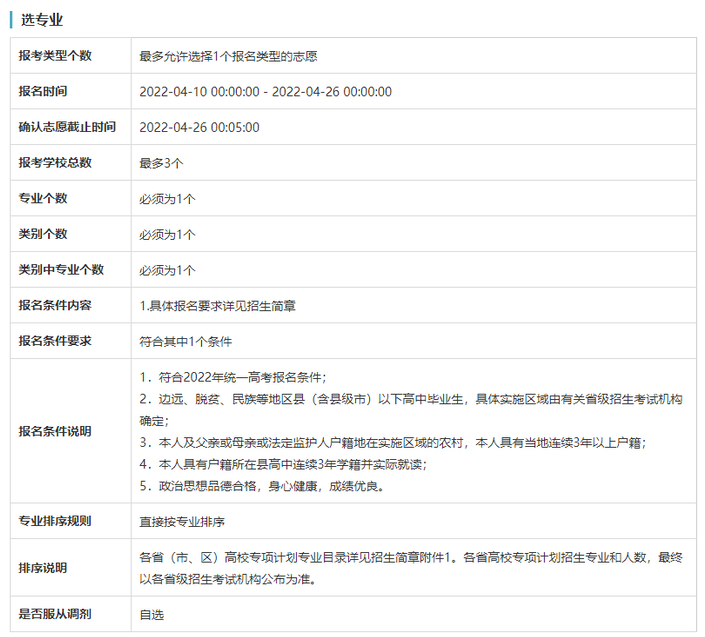705x637 pixels.
Task: Click the 是否服从调剂 label
Action: tap(55, 614)
